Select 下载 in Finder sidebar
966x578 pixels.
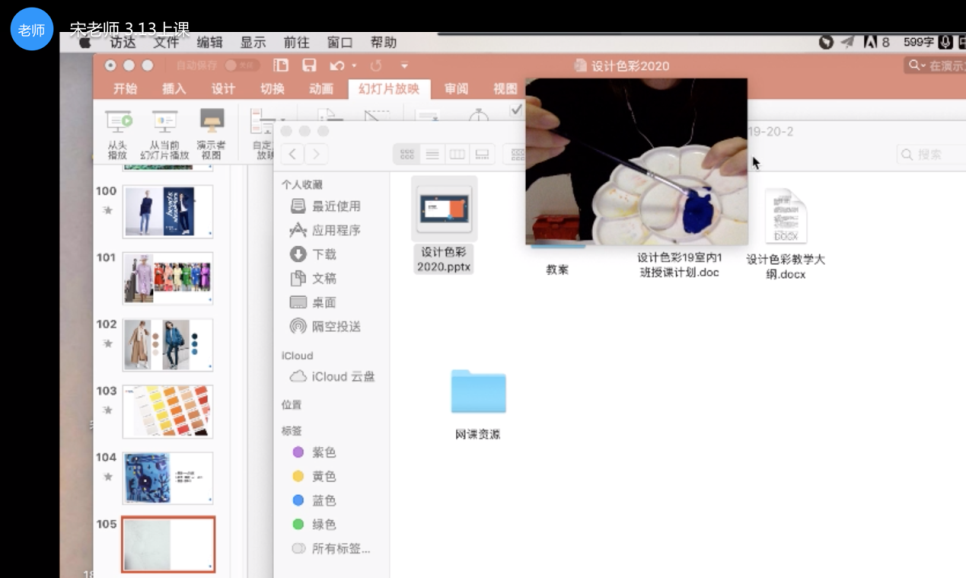pyautogui.click(x=323, y=254)
